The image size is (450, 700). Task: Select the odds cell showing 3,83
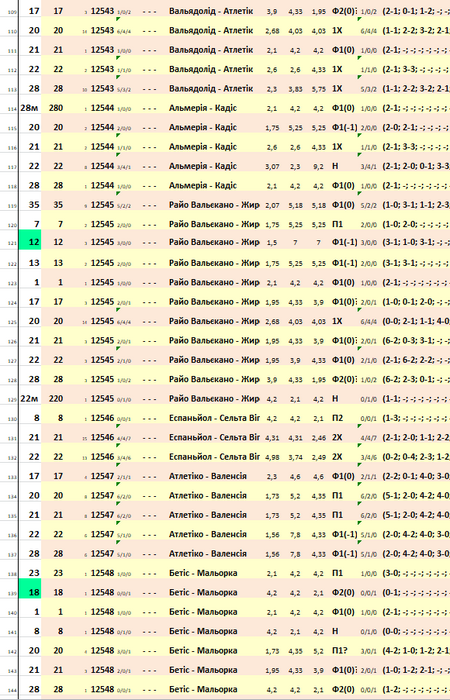coord(295,89)
